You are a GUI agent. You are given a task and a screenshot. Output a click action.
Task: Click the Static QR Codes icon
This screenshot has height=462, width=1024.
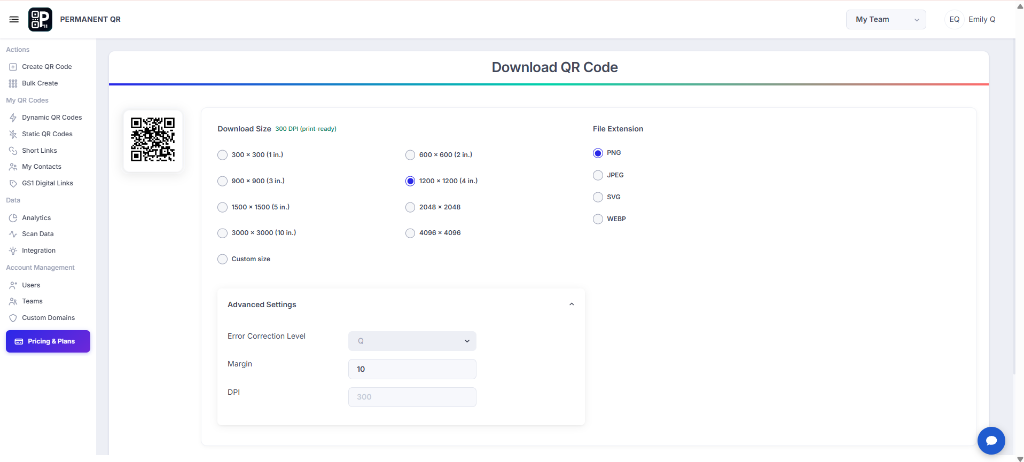tap(13, 134)
